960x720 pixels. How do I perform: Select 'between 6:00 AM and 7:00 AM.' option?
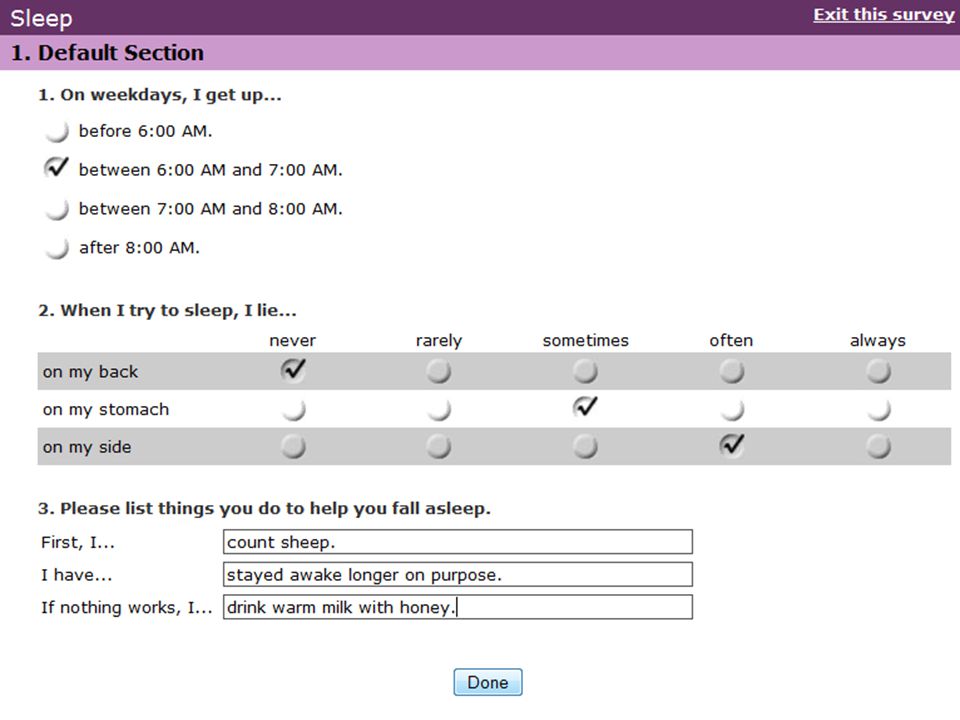click(56, 168)
